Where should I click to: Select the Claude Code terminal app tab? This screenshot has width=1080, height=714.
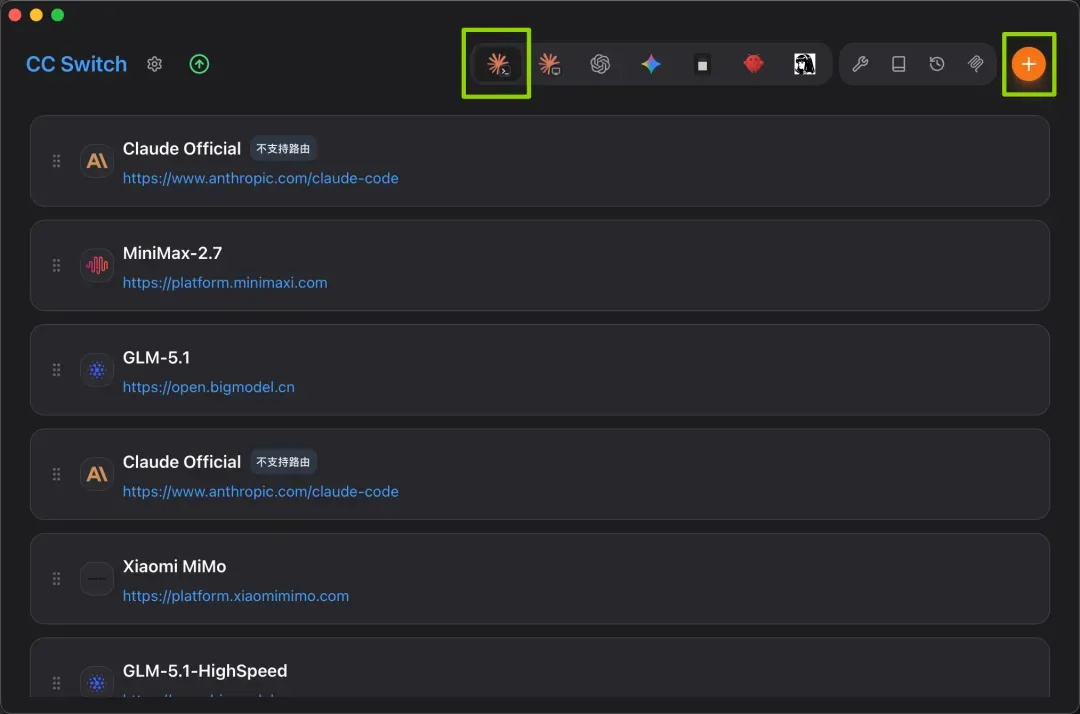pos(497,64)
